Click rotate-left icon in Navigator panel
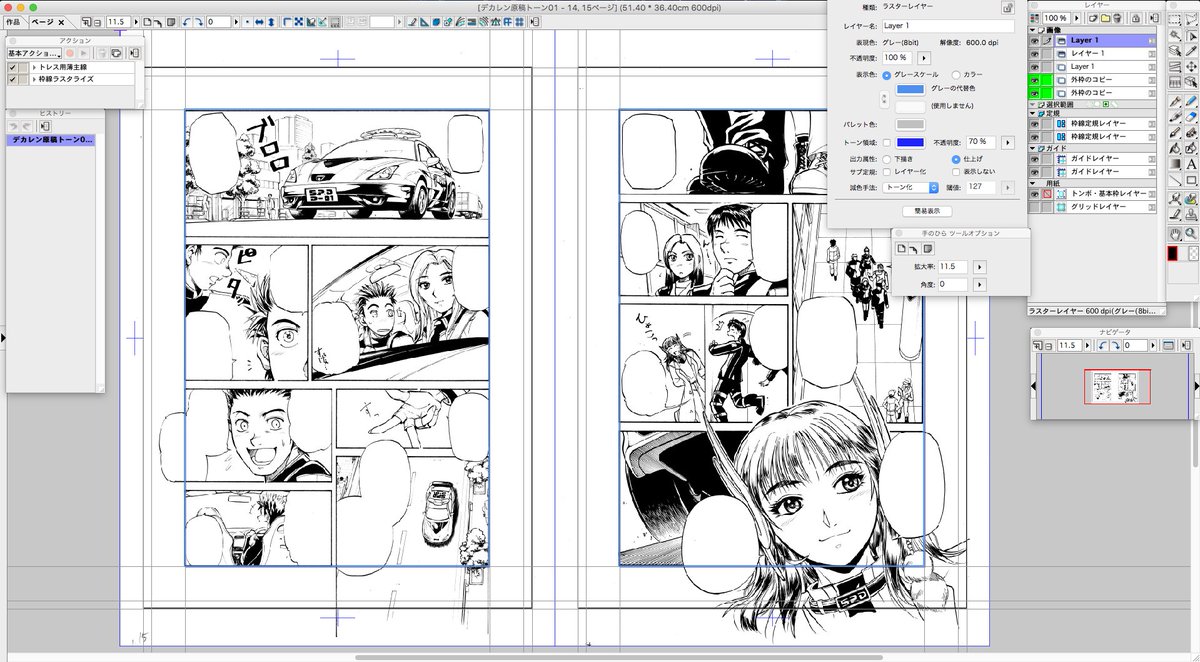1200x662 pixels. coord(1102,345)
